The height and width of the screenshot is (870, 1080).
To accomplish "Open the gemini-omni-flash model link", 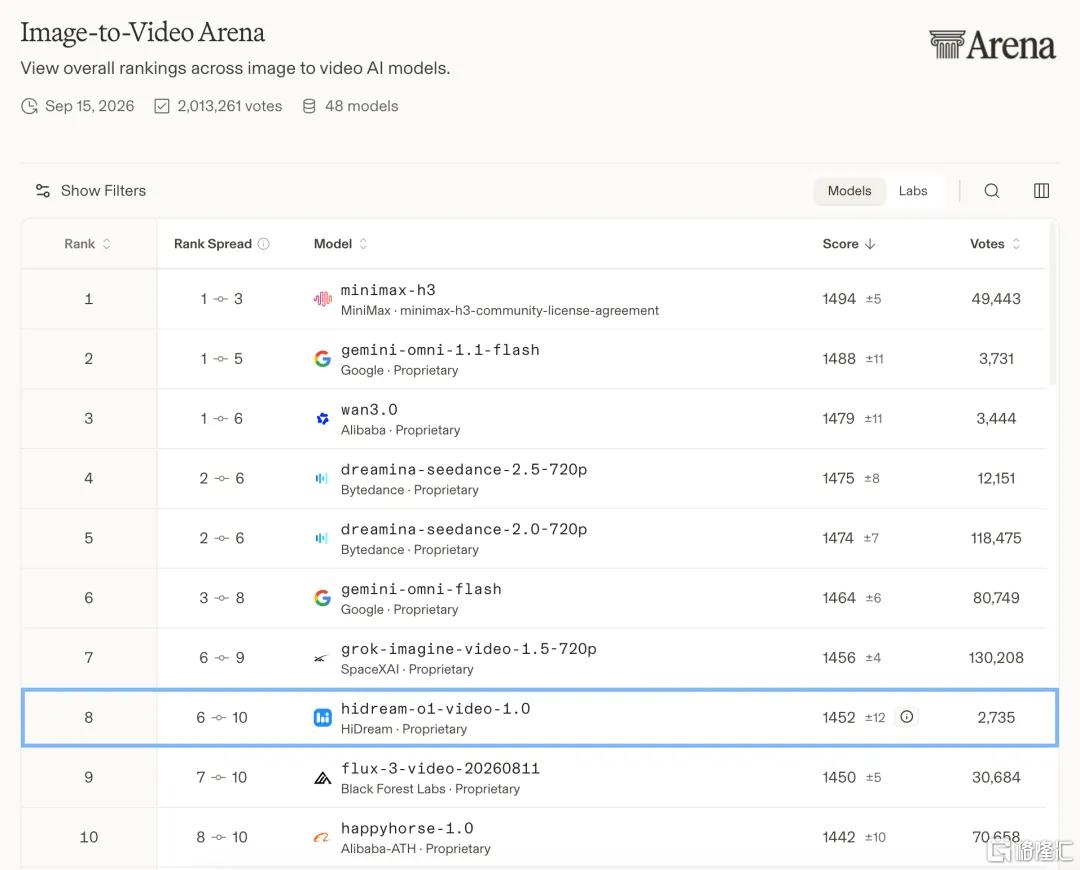I will (x=421, y=590).
